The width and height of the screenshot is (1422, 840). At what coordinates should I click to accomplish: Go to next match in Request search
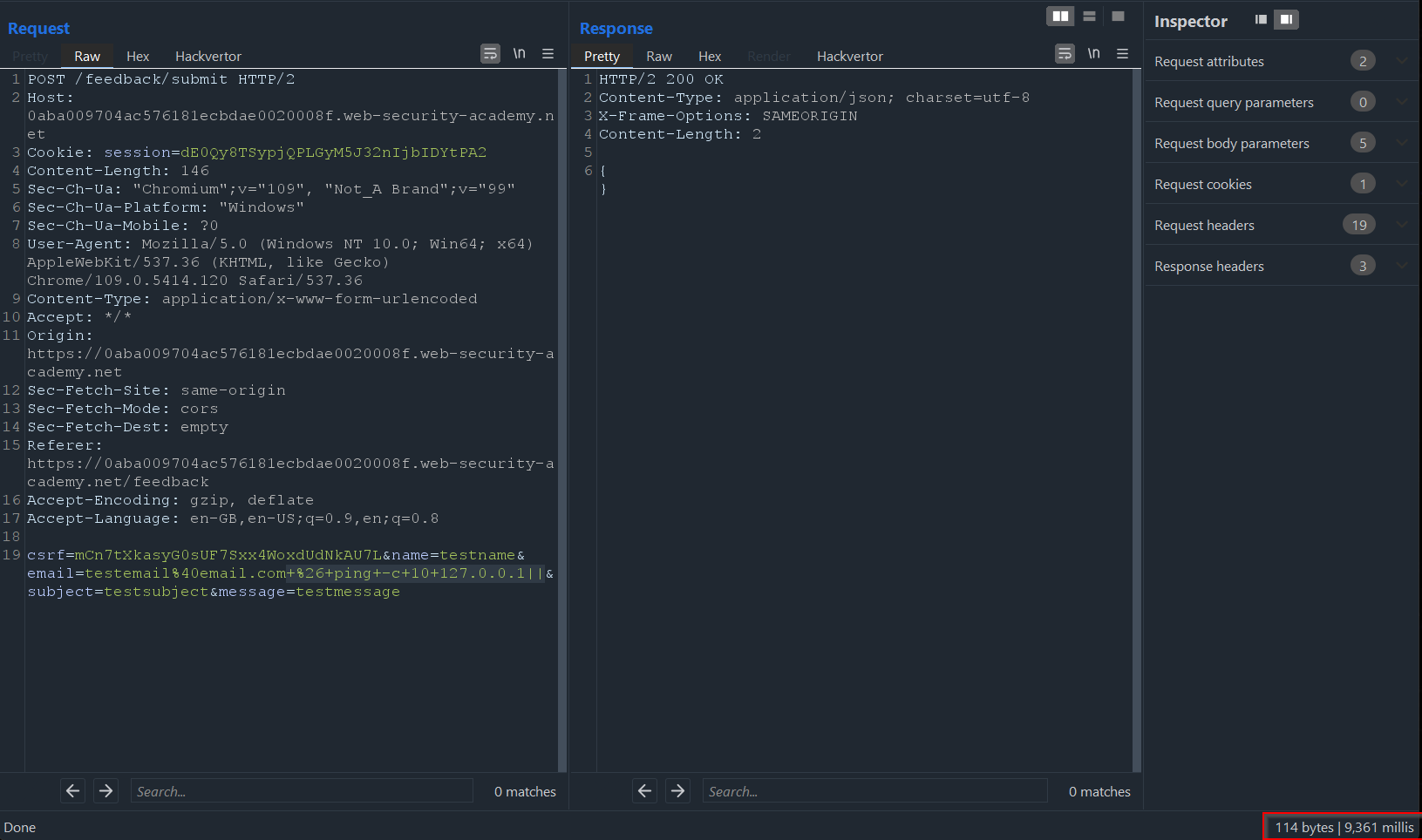105,791
